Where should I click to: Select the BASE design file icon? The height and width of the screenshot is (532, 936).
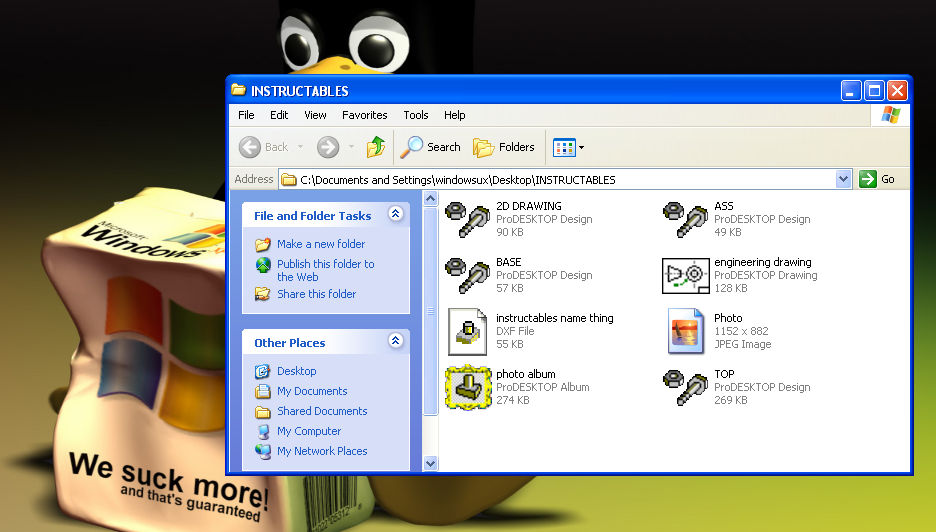(467, 276)
